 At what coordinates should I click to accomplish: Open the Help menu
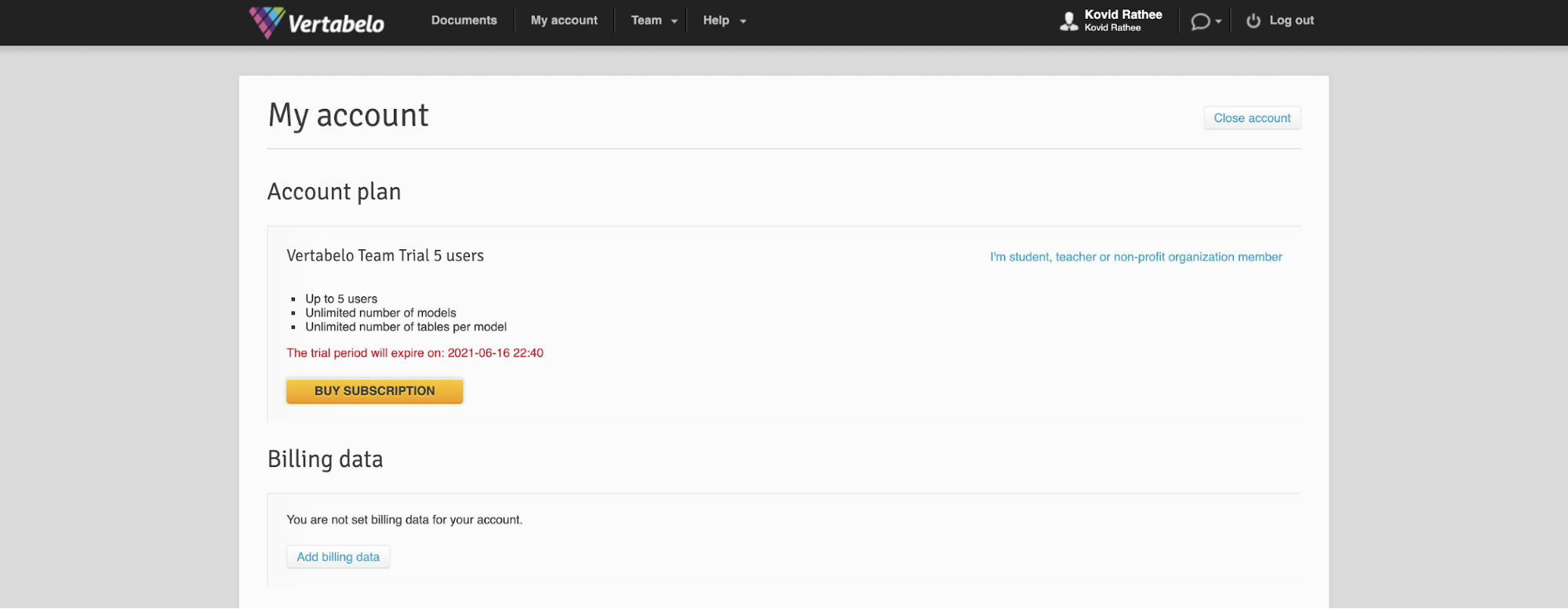[716, 20]
